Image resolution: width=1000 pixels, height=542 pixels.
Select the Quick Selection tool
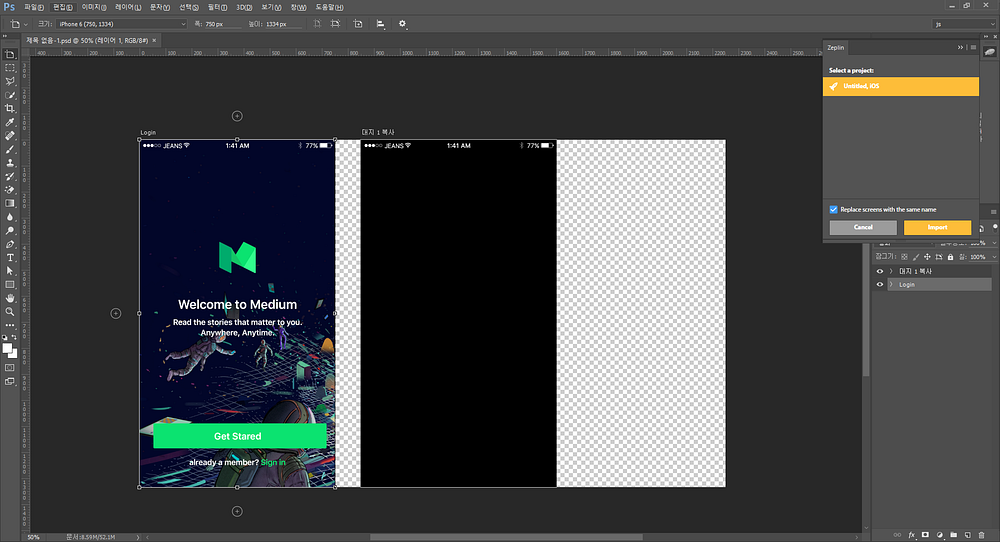pos(10,95)
